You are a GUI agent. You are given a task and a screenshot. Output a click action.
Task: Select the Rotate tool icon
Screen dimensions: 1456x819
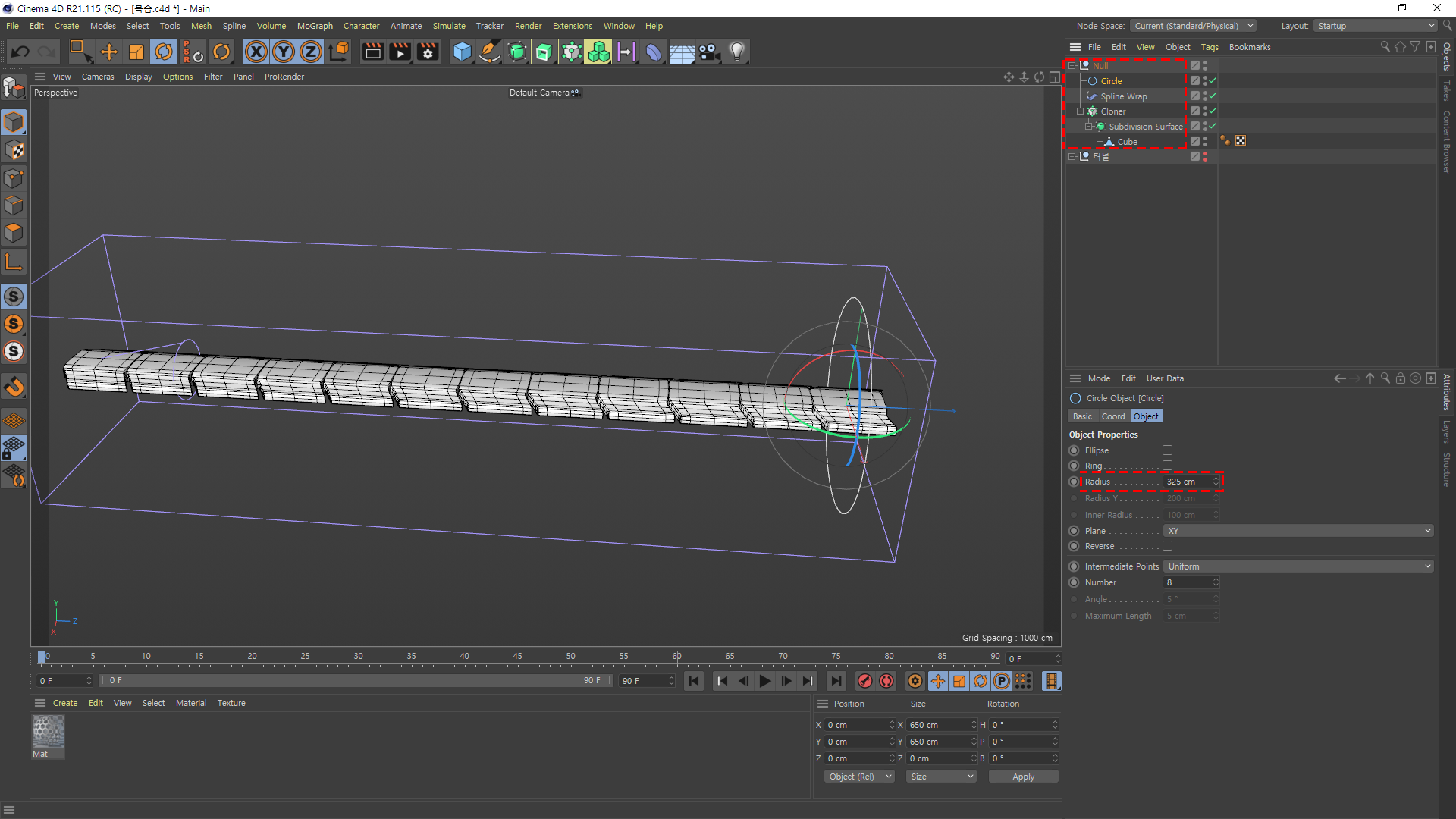(164, 52)
